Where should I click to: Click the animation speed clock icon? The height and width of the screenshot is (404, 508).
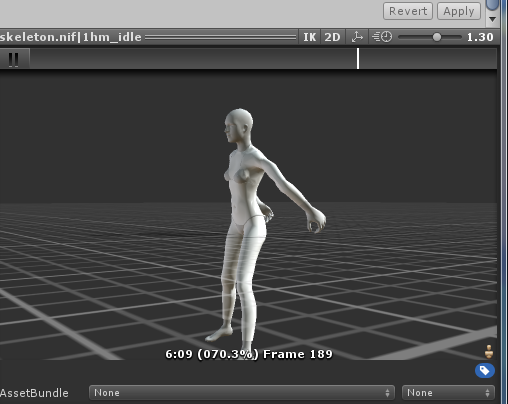[382, 37]
